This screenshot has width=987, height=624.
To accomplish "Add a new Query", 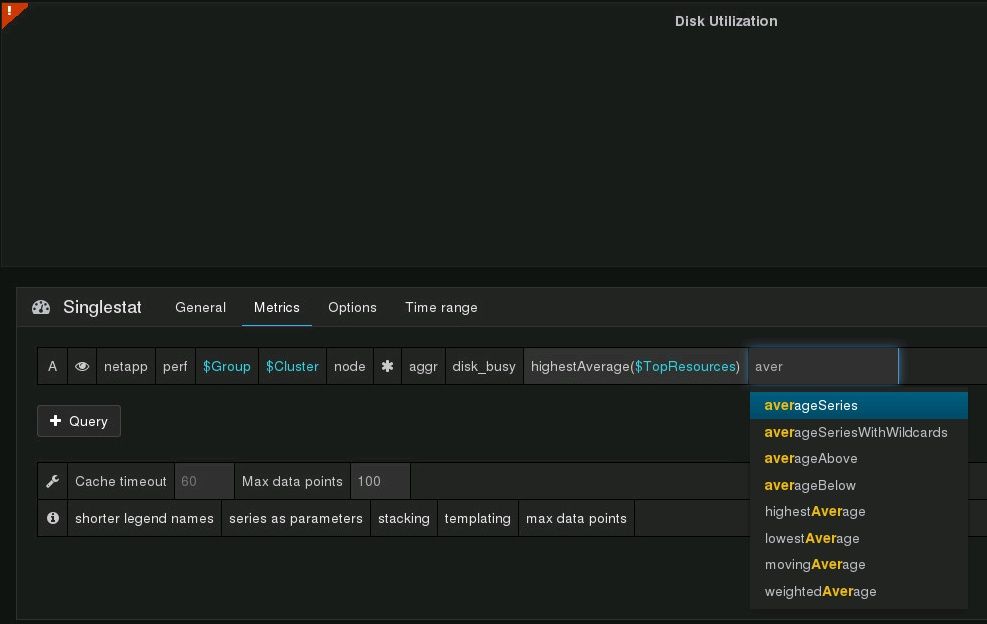I will 79,421.
